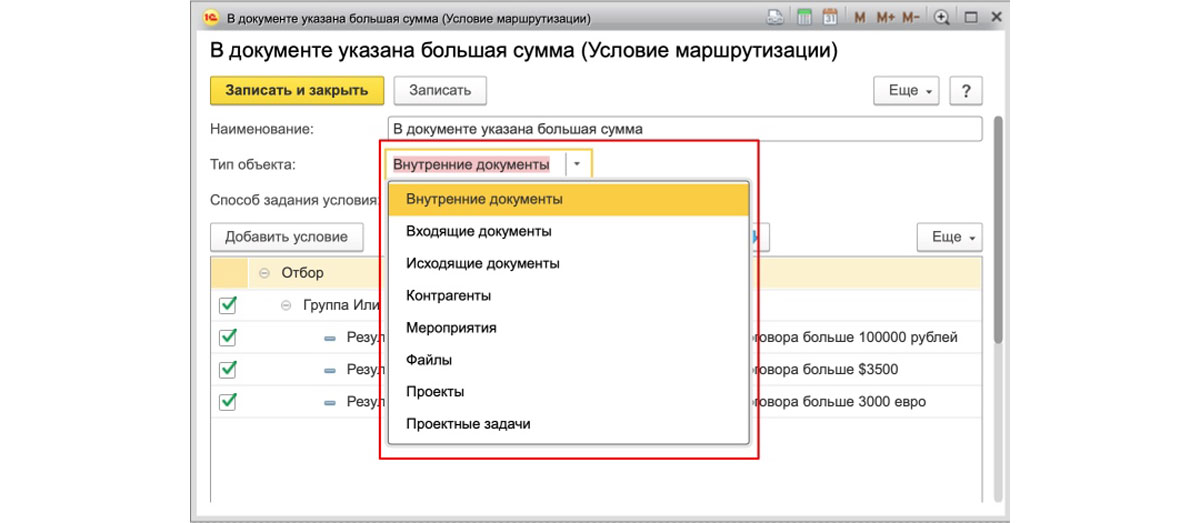
Task: Click the M+ memory add button
Action: pyautogui.click(x=885, y=18)
